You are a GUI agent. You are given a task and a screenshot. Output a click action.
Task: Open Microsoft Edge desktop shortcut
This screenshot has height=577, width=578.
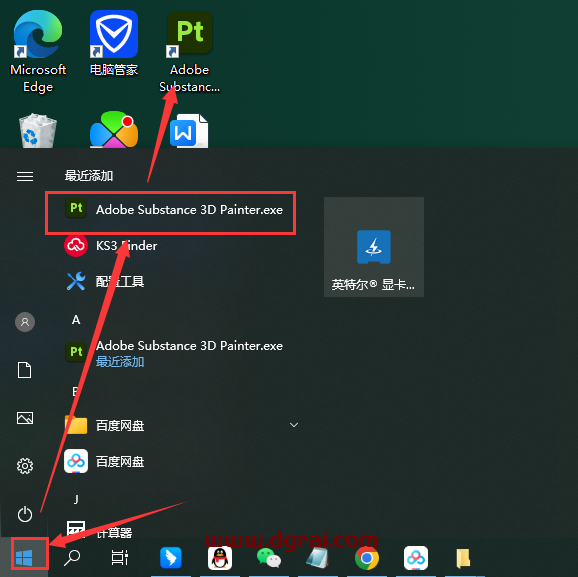[38, 52]
